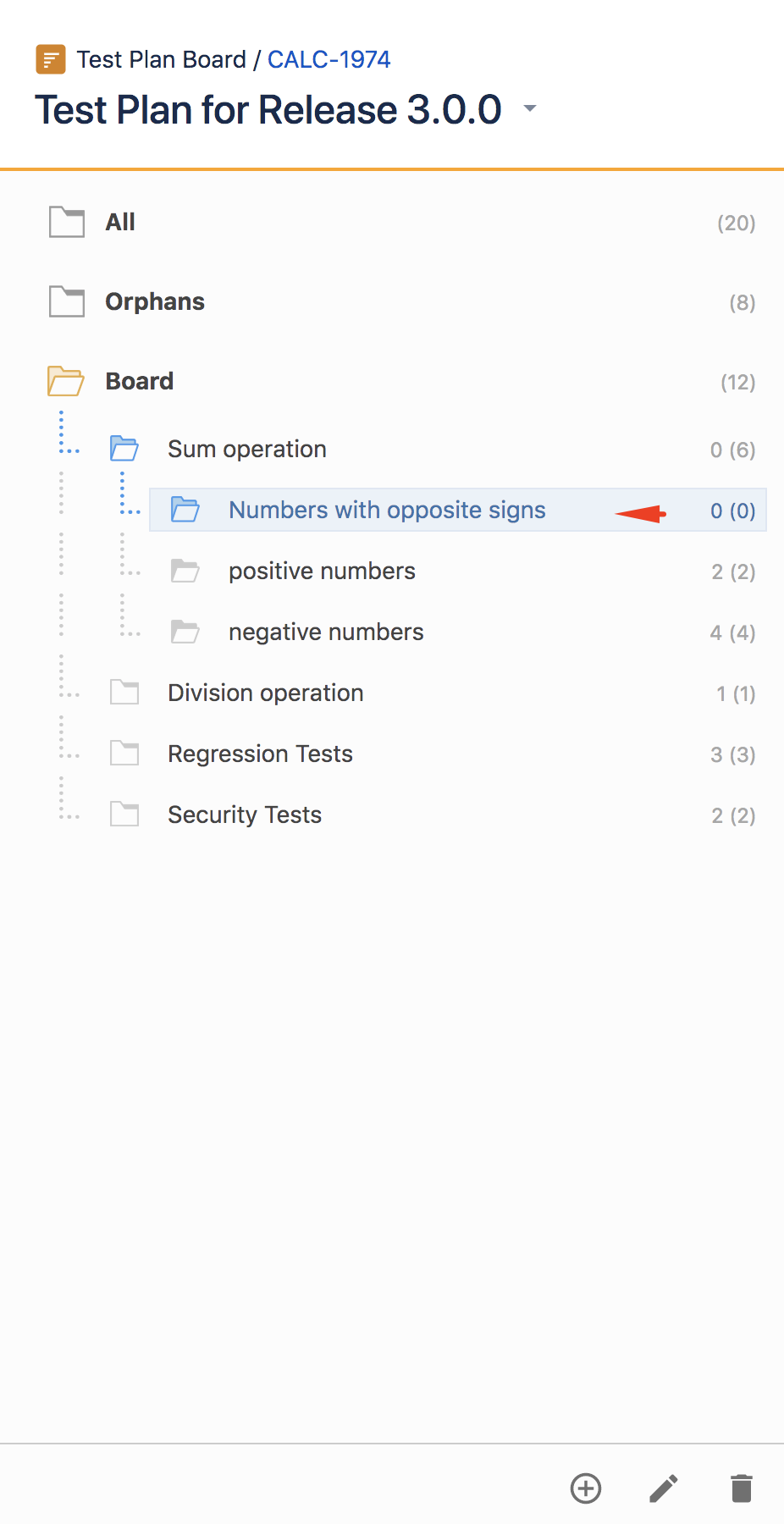
Task: Click the All folder icon
Action: (67, 222)
